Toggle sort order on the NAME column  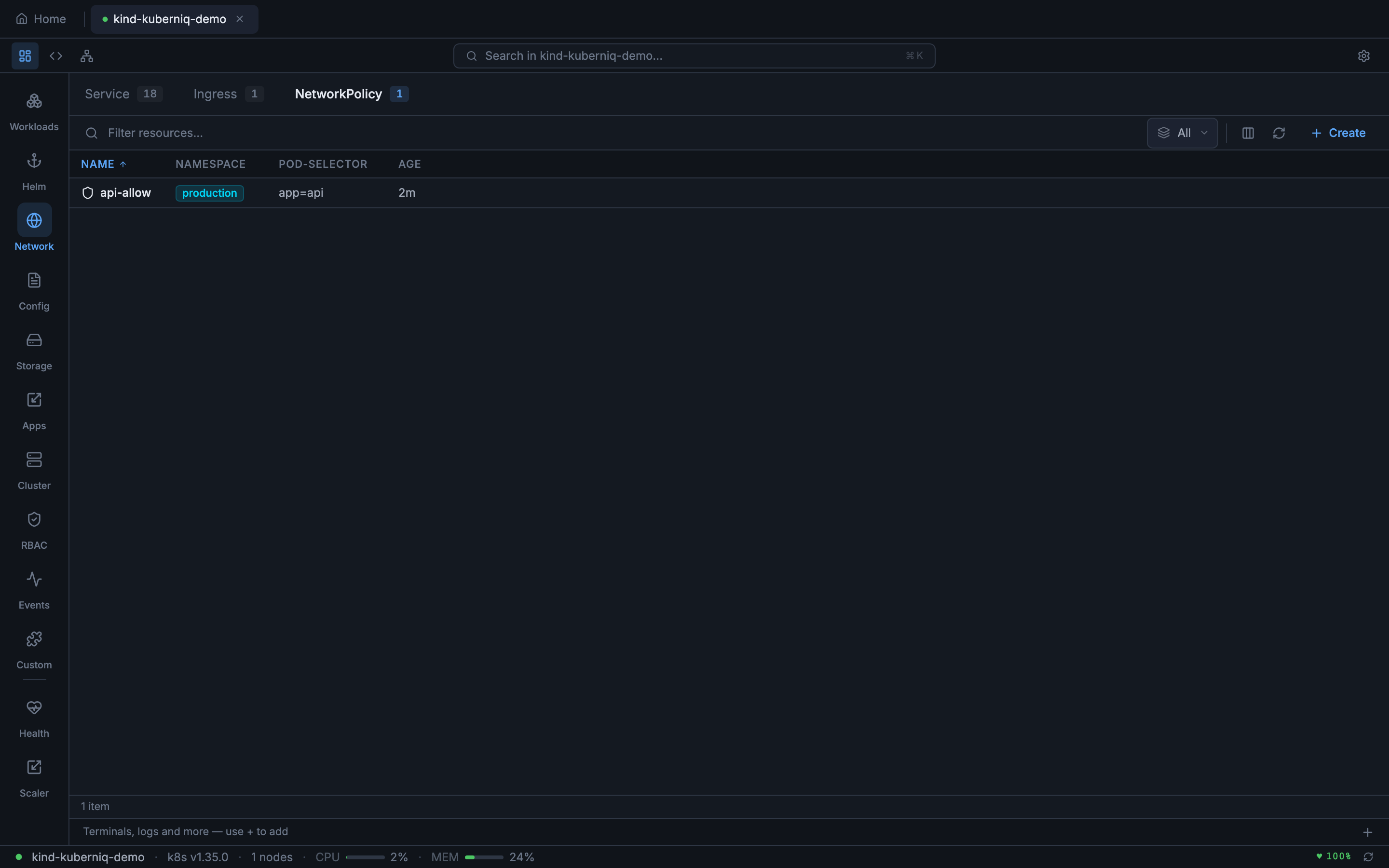tap(103, 163)
